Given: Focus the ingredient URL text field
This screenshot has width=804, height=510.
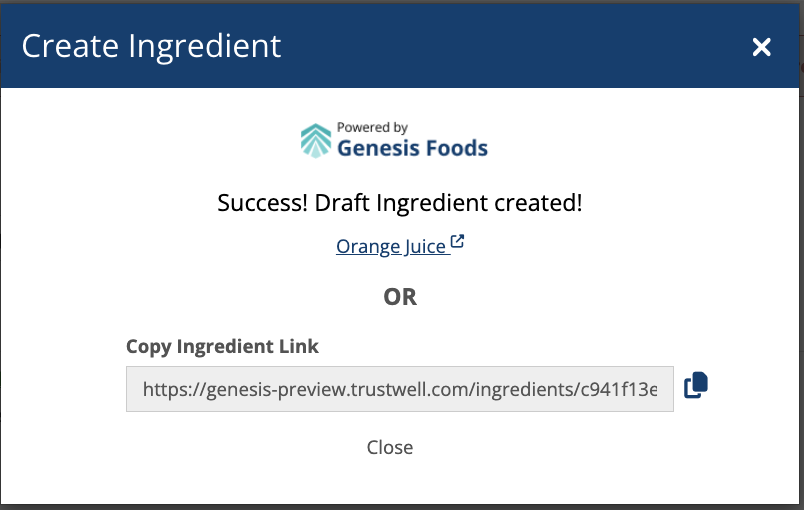Looking at the screenshot, I should [x=400, y=389].
